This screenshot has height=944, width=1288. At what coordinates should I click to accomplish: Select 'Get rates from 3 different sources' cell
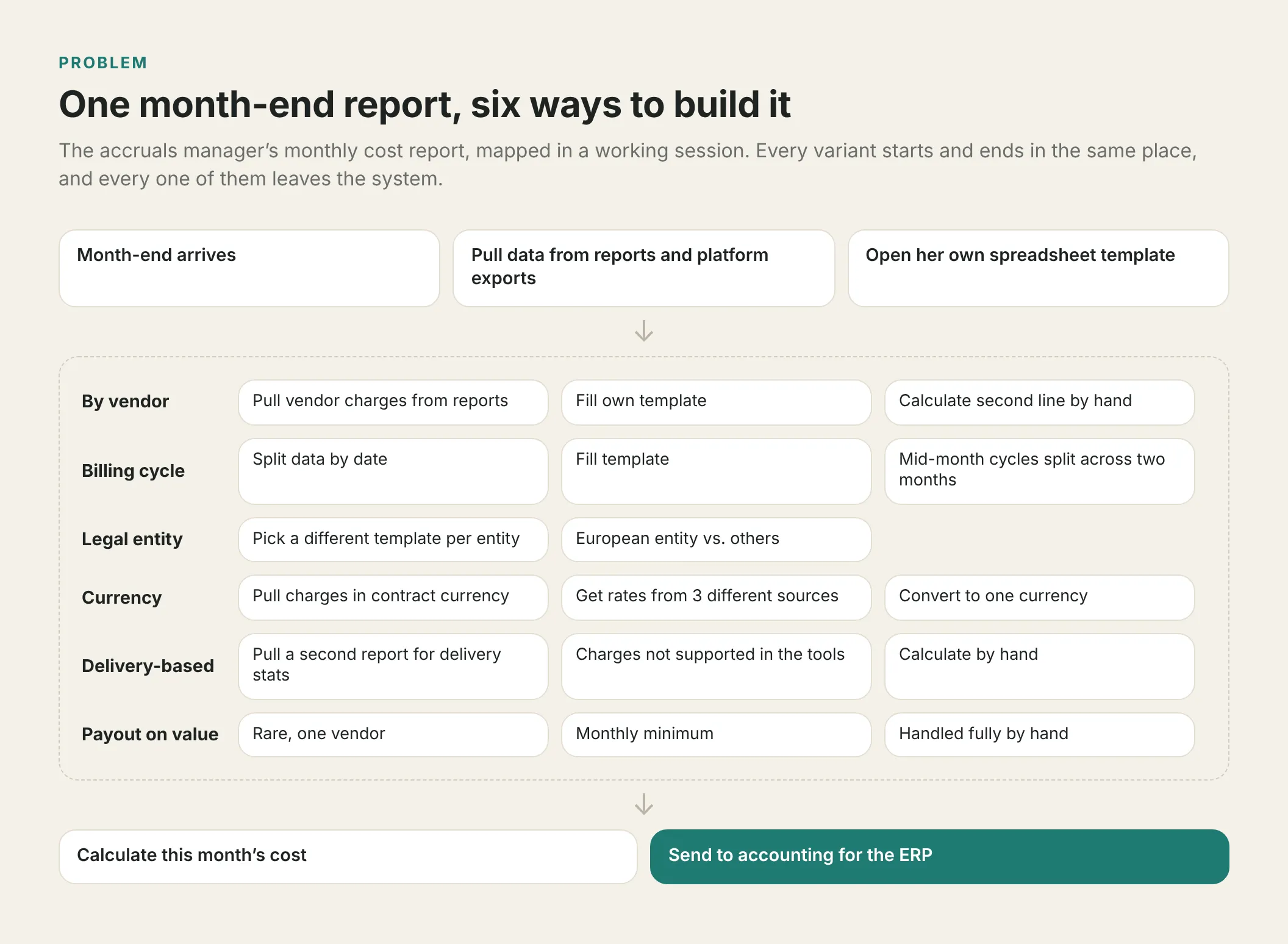pyautogui.click(x=716, y=598)
